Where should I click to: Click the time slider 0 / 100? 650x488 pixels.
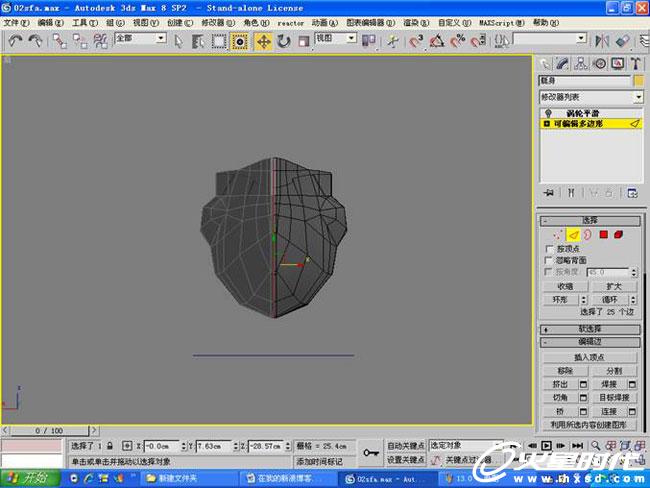pyautogui.click(x=49, y=431)
